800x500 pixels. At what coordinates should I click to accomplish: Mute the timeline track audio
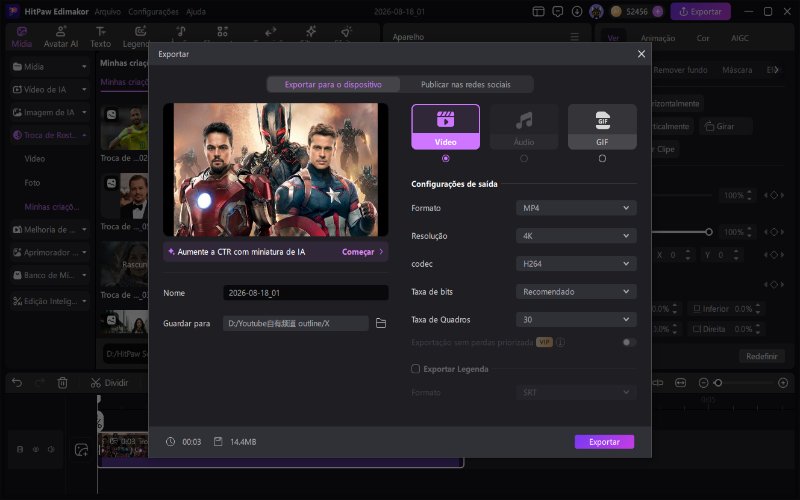(51, 449)
